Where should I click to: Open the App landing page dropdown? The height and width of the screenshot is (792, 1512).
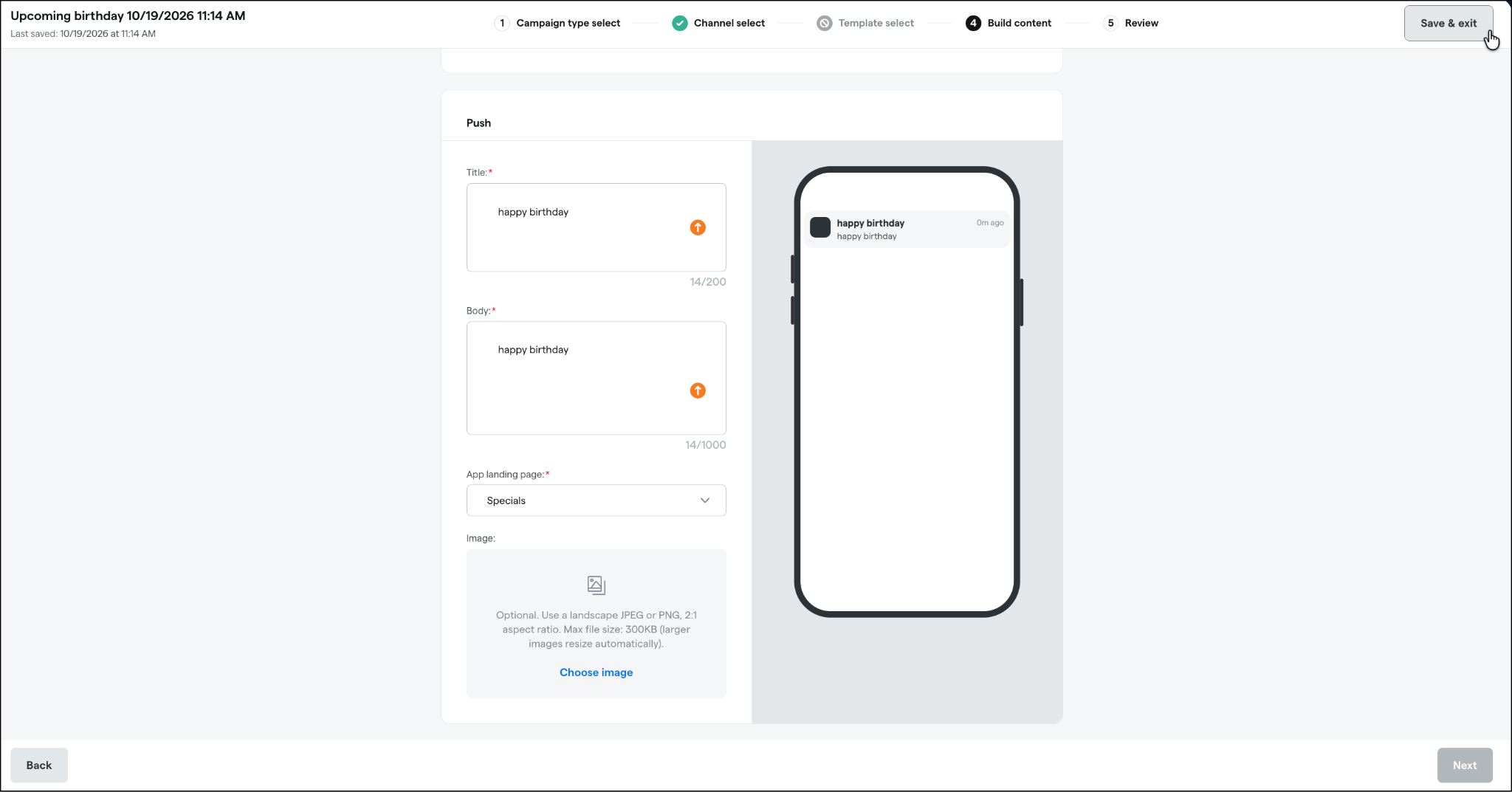[597, 500]
